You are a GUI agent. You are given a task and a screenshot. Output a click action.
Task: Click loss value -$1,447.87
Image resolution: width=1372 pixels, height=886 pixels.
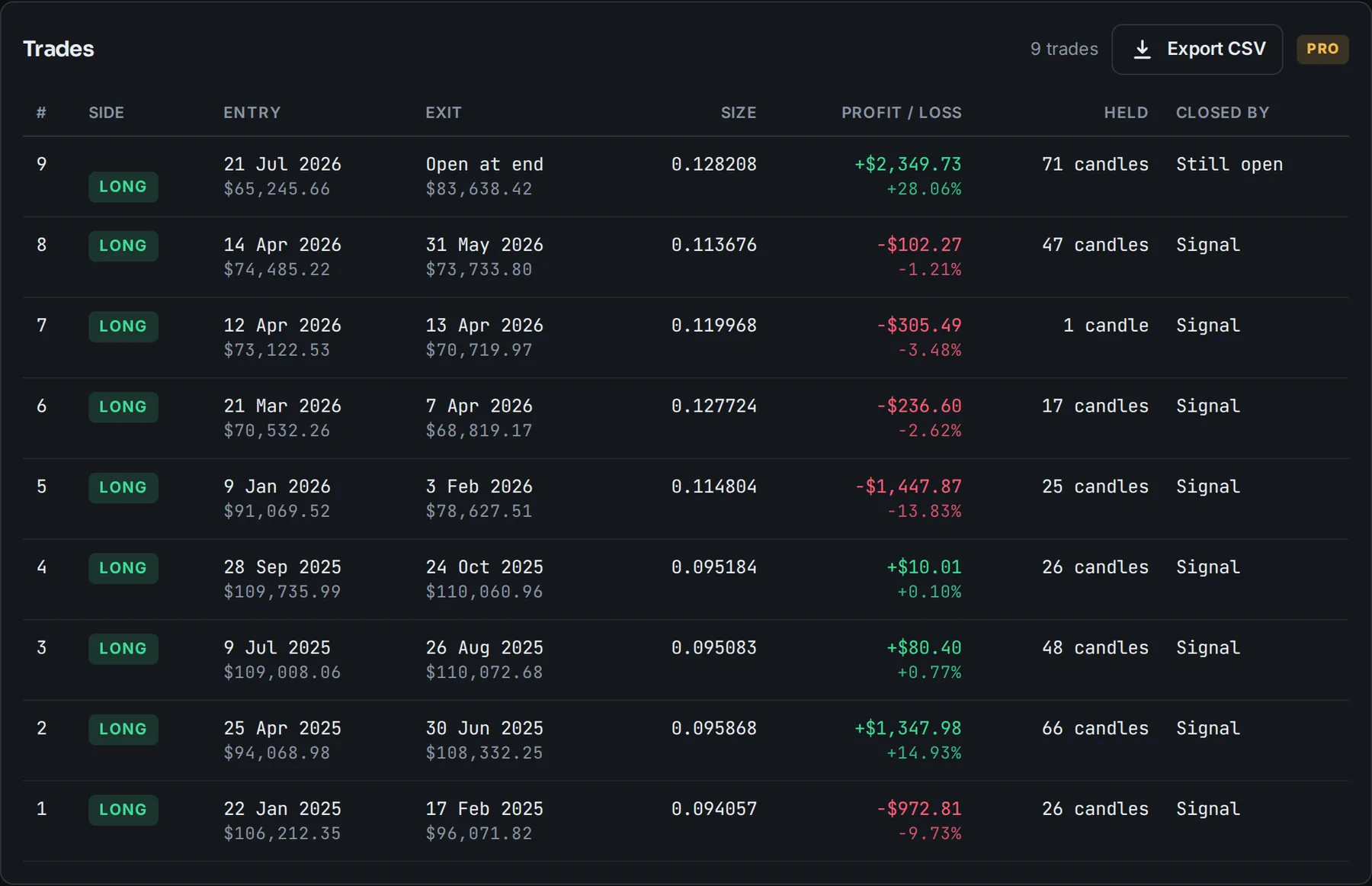[x=908, y=486]
